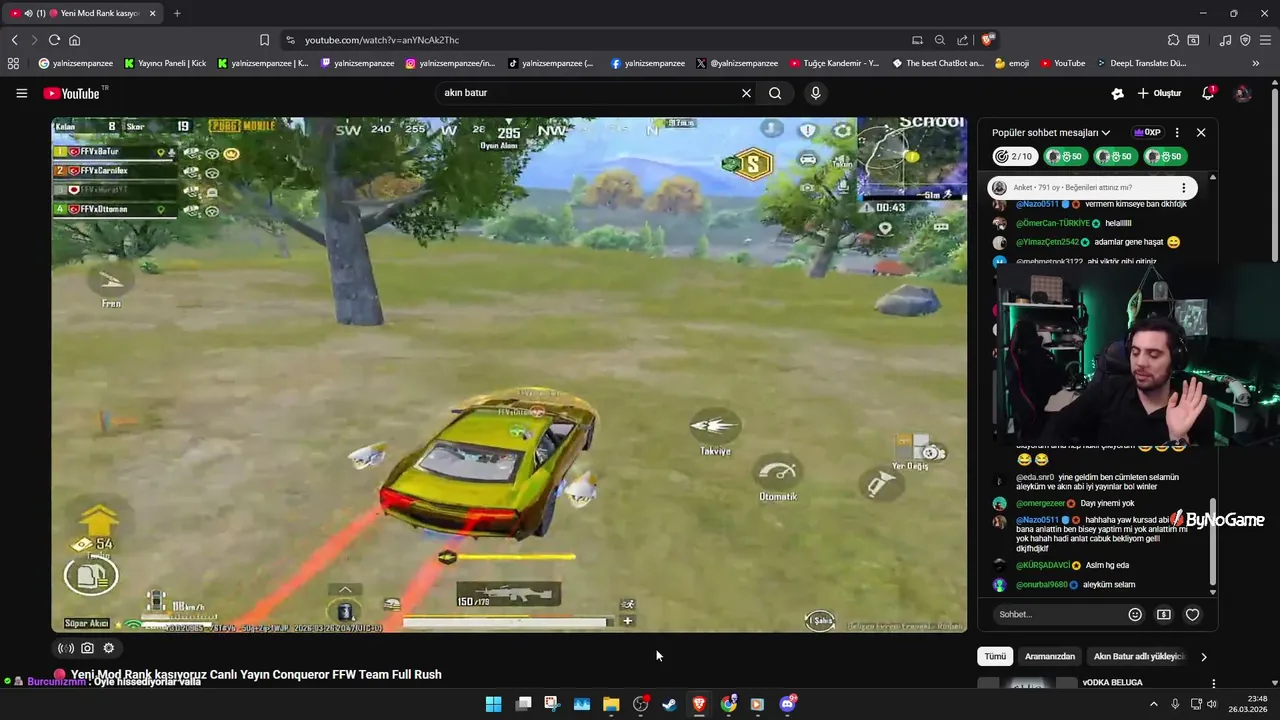1280x720 pixels.
Task: Close the live chat panel
Action: pos(1201,132)
